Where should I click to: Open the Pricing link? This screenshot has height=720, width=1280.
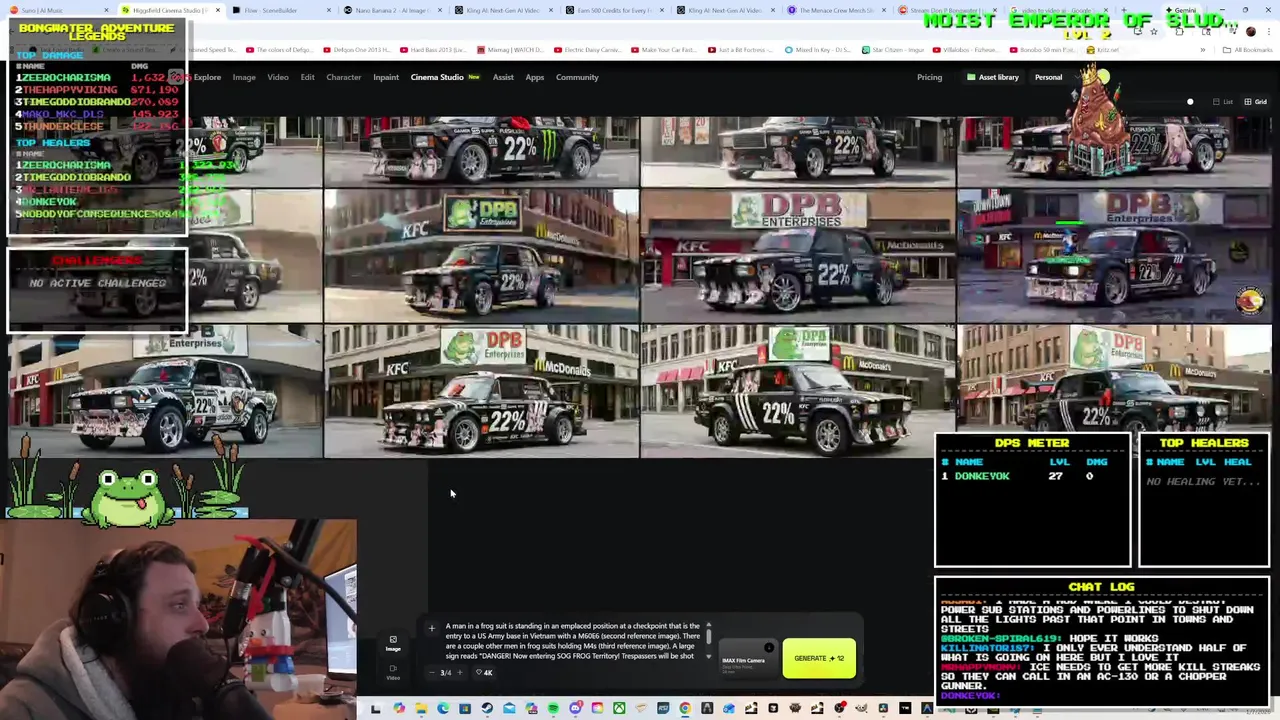coord(929,77)
